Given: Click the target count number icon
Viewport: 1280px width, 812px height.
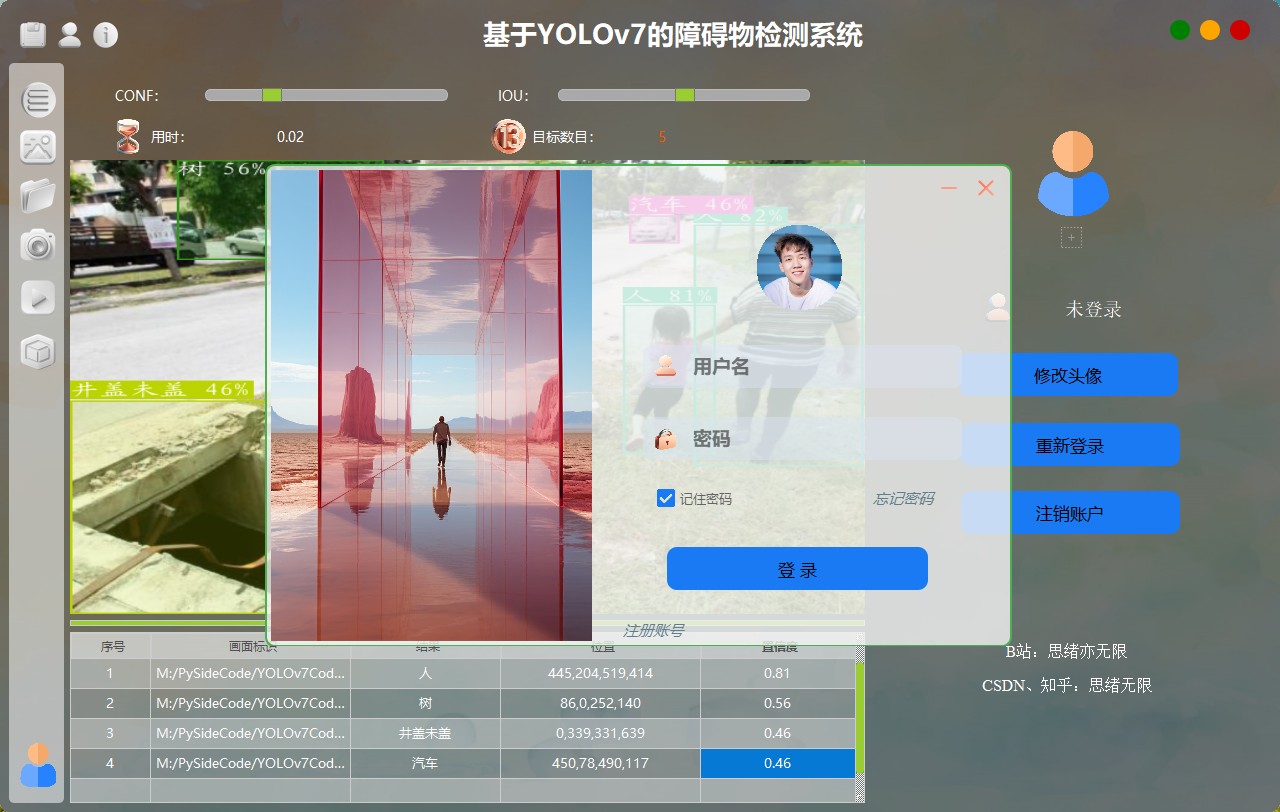Looking at the screenshot, I should pyautogui.click(x=509, y=136).
